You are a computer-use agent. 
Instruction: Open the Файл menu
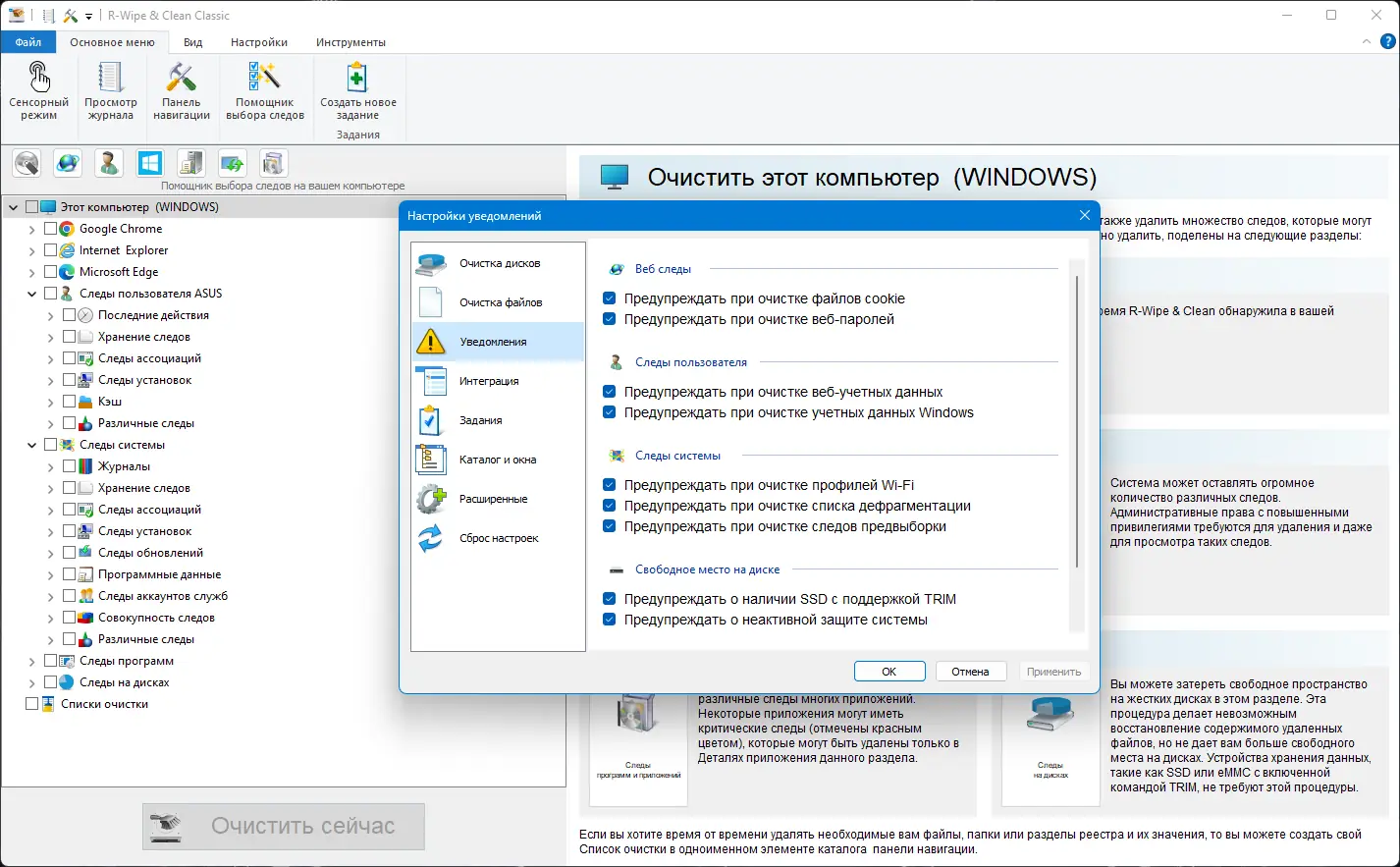pyautogui.click(x=28, y=42)
